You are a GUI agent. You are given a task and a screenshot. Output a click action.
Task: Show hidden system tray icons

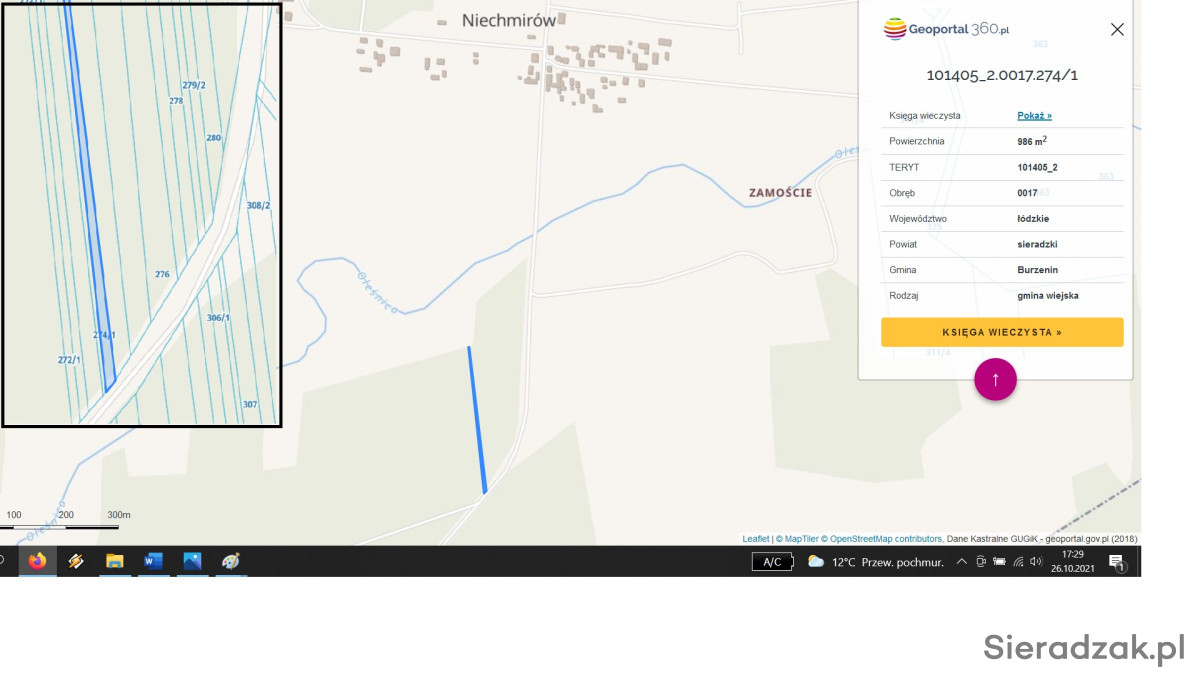[x=961, y=562]
